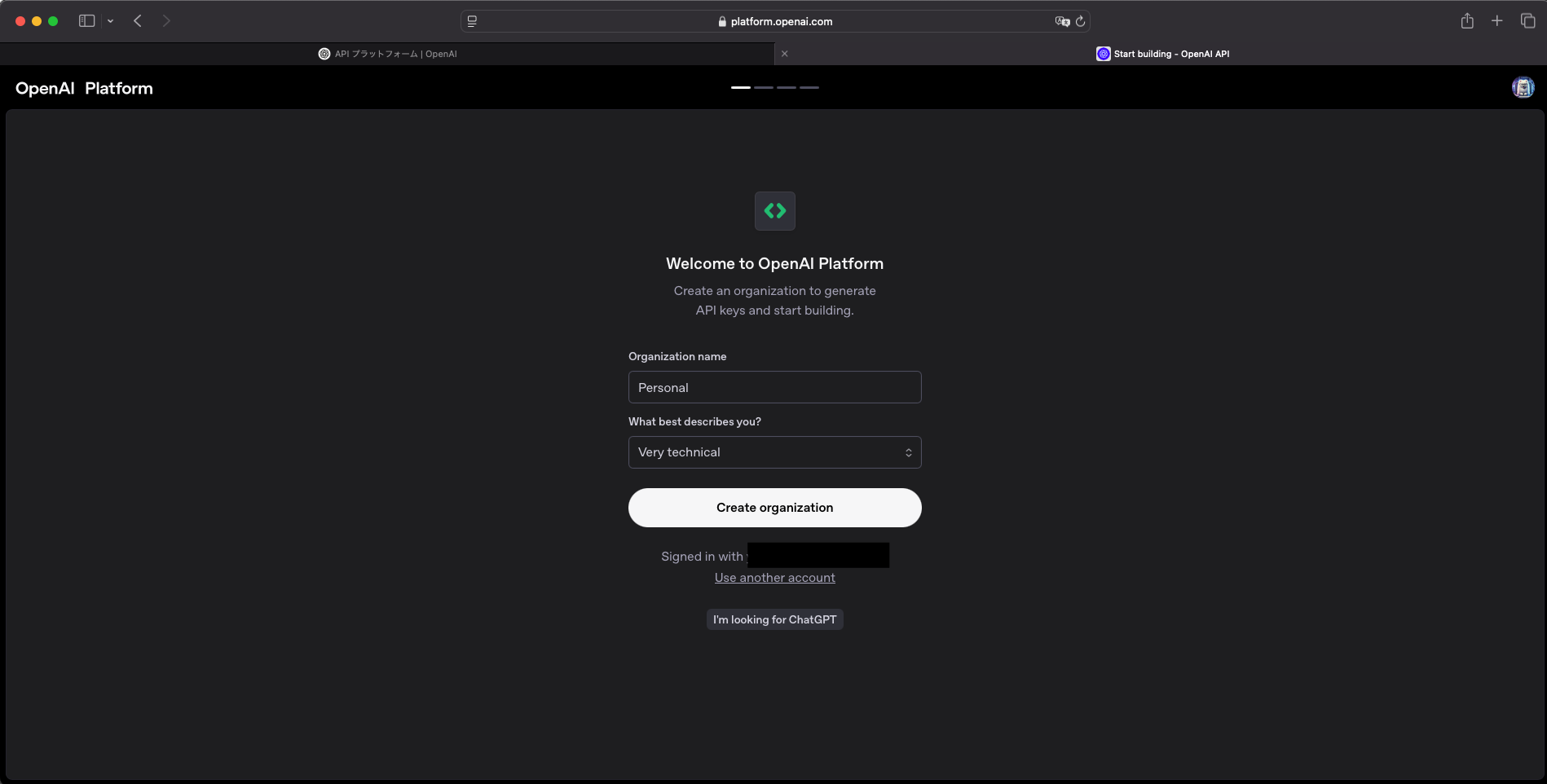Click the address bar showing platform.openai.com
This screenshot has width=1547, height=784.
(x=775, y=21)
